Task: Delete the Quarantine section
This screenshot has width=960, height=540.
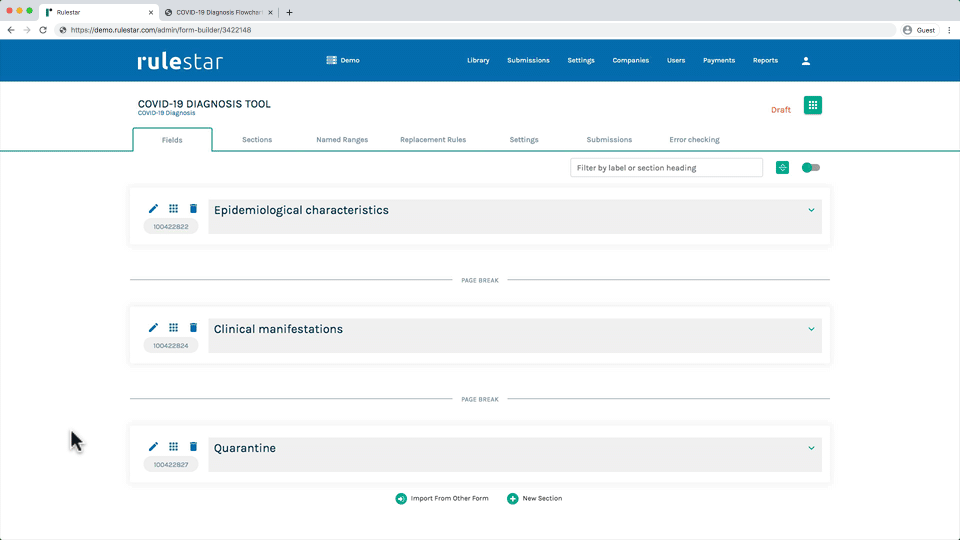Action: tap(193, 446)
